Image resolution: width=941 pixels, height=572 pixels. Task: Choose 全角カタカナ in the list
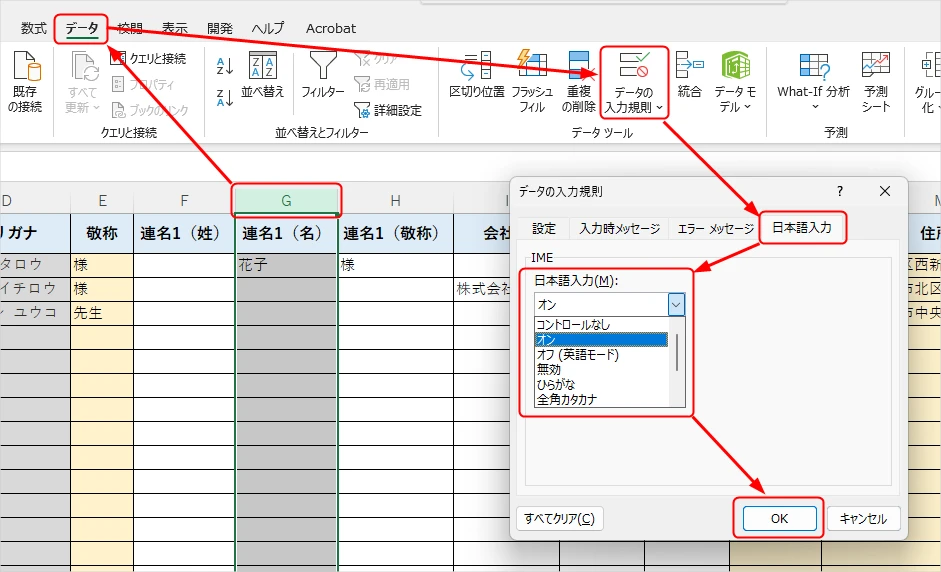pyautogui.click(x=601, y=399)
